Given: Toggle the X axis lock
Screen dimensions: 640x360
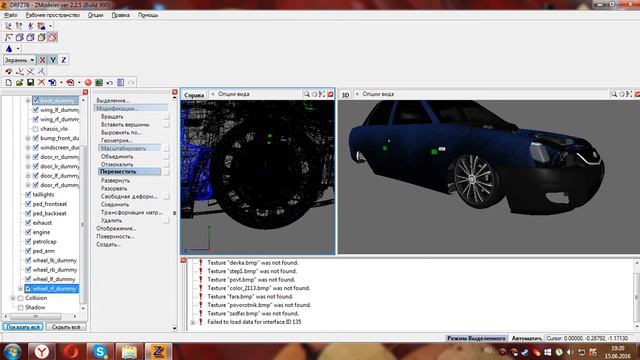Looking at the screenshot, I should [42, 60].
